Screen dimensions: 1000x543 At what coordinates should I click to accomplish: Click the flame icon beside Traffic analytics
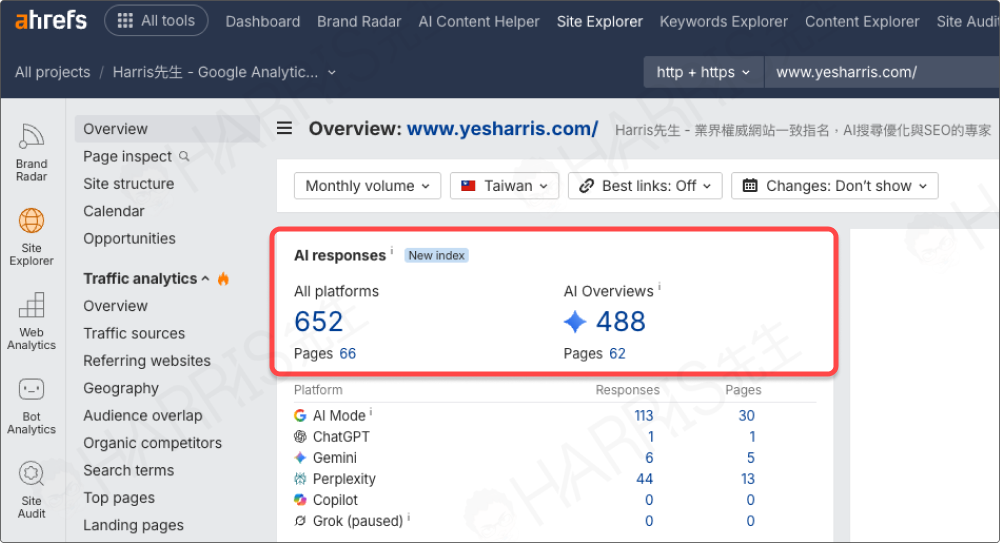coord(223,279)
